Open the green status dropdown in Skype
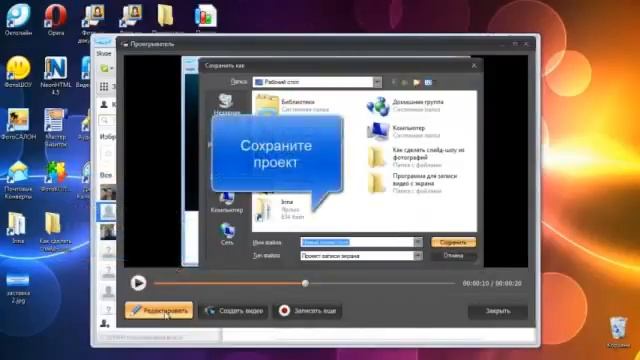640x360 pixels. click(x=107, y=69)
